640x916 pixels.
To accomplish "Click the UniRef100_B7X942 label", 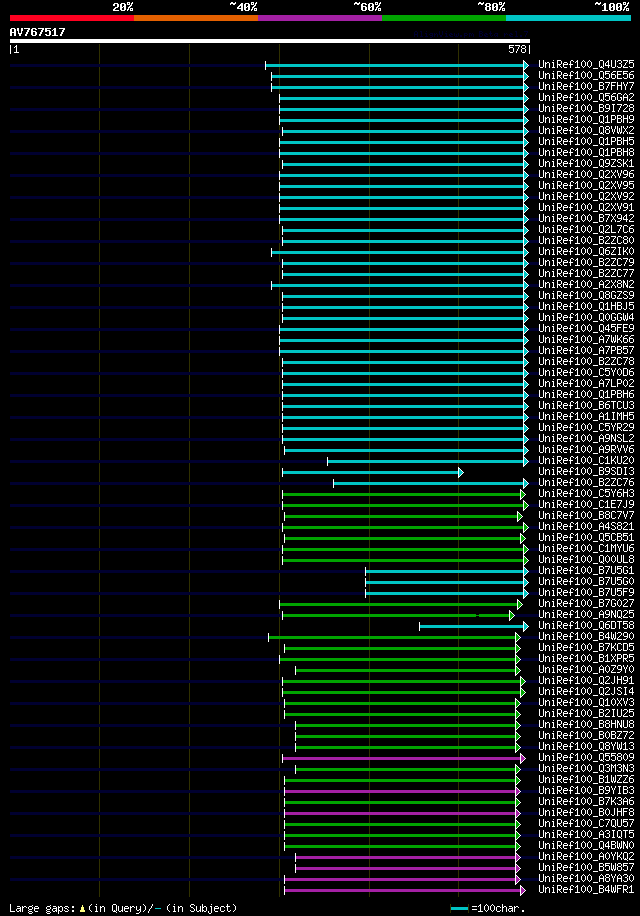I will pyautogui.click(x=586, y=218).
